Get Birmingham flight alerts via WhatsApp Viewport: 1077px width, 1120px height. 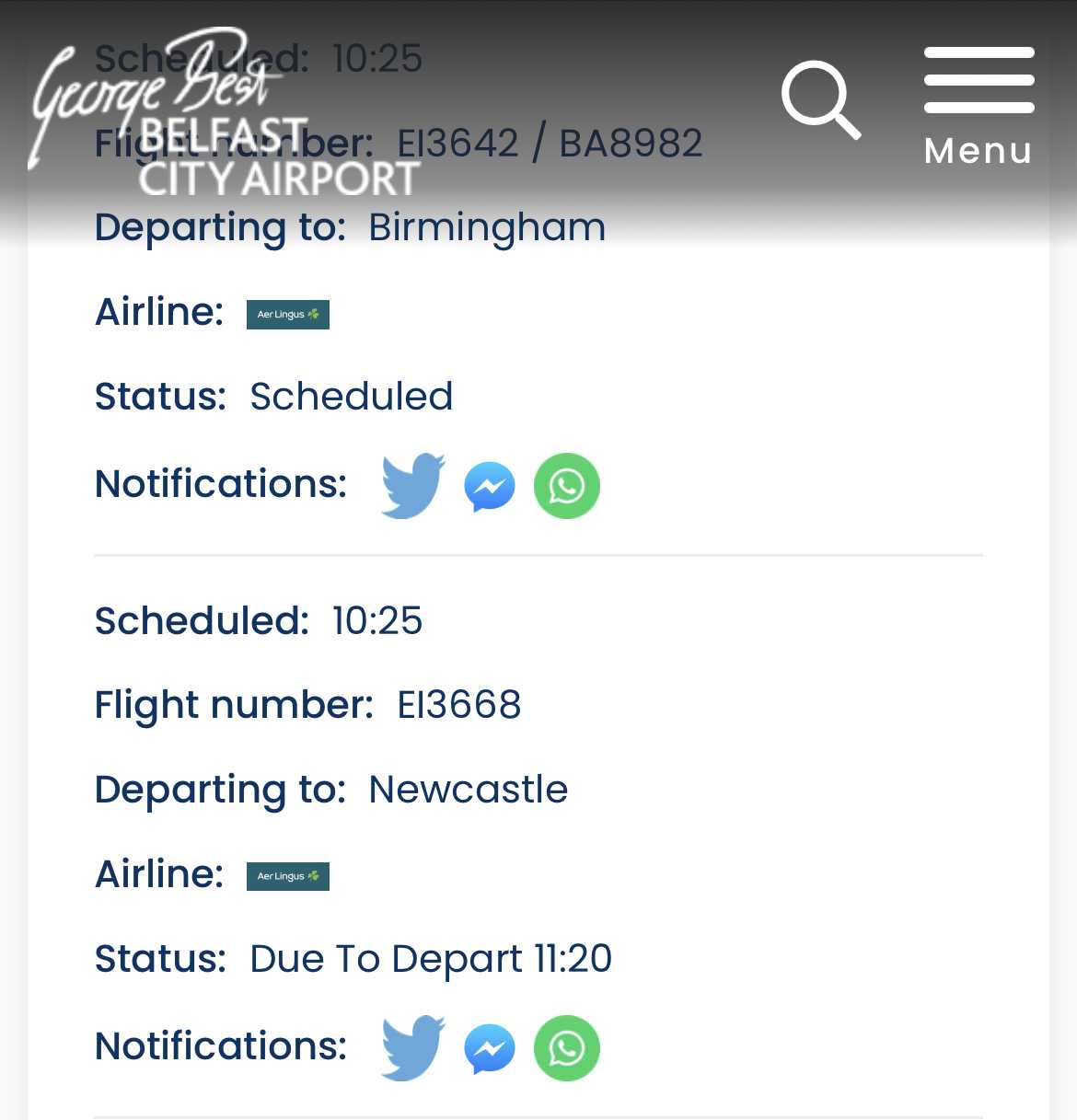pyautogui.click(x=567, y=486)
